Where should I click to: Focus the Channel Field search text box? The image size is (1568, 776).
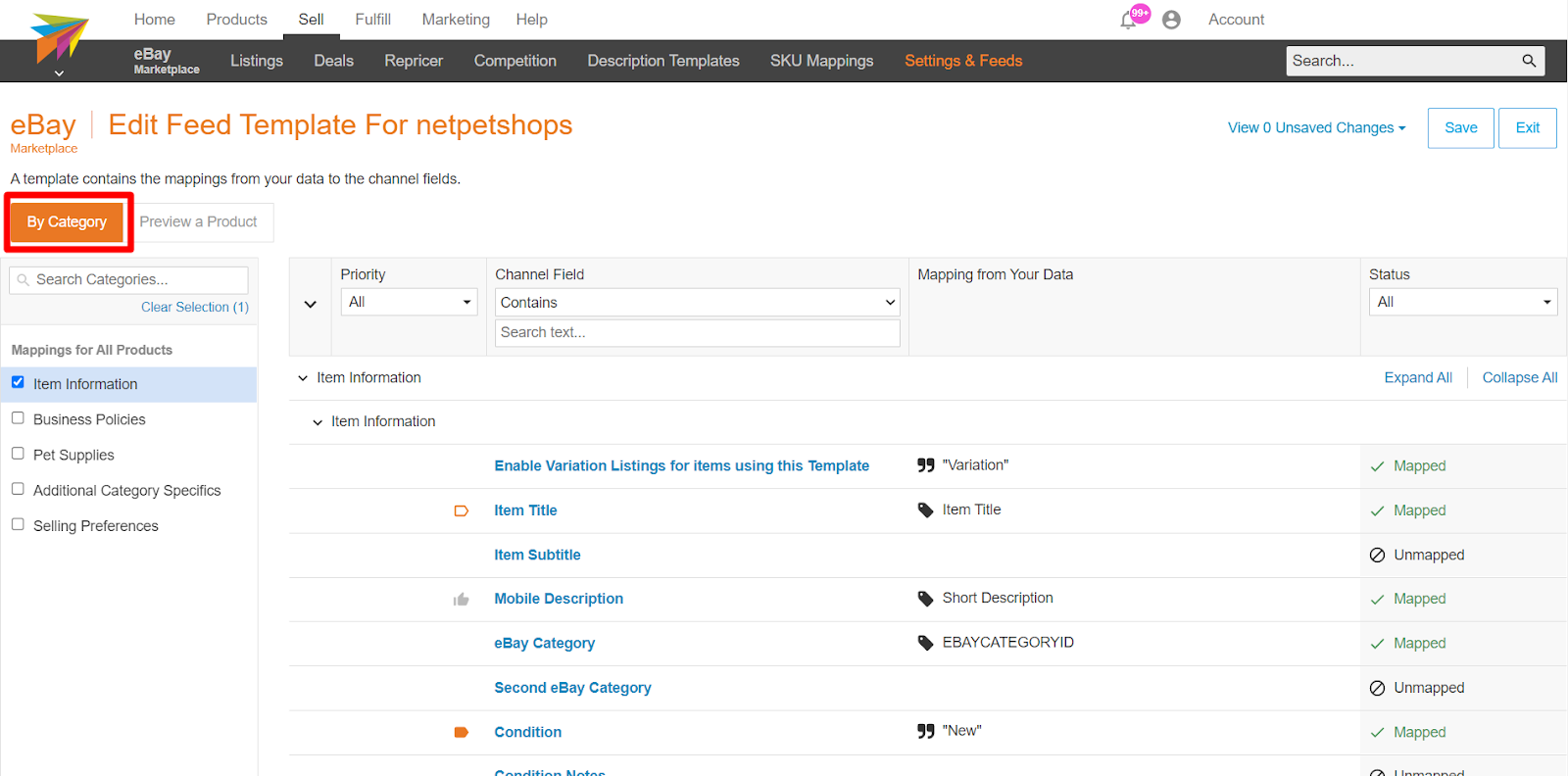(698, 333)
